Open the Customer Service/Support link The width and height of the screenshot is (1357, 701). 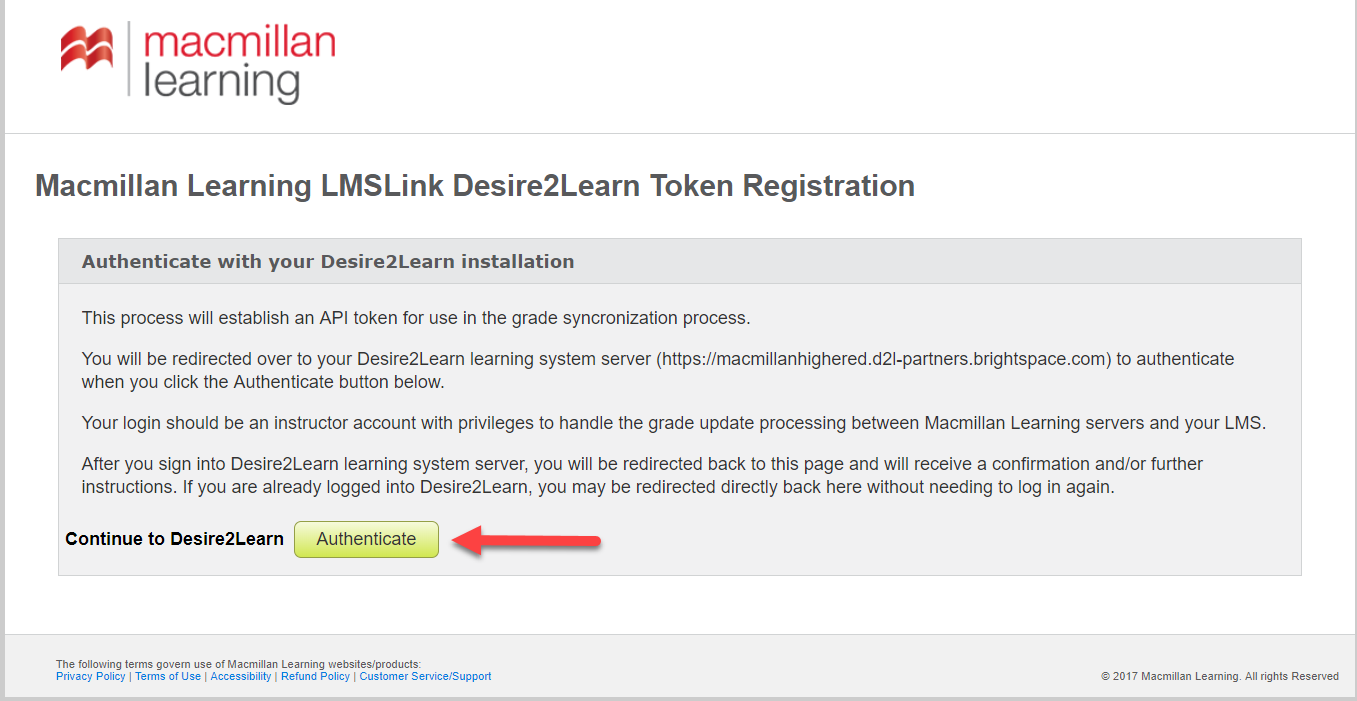coord(425,676)
